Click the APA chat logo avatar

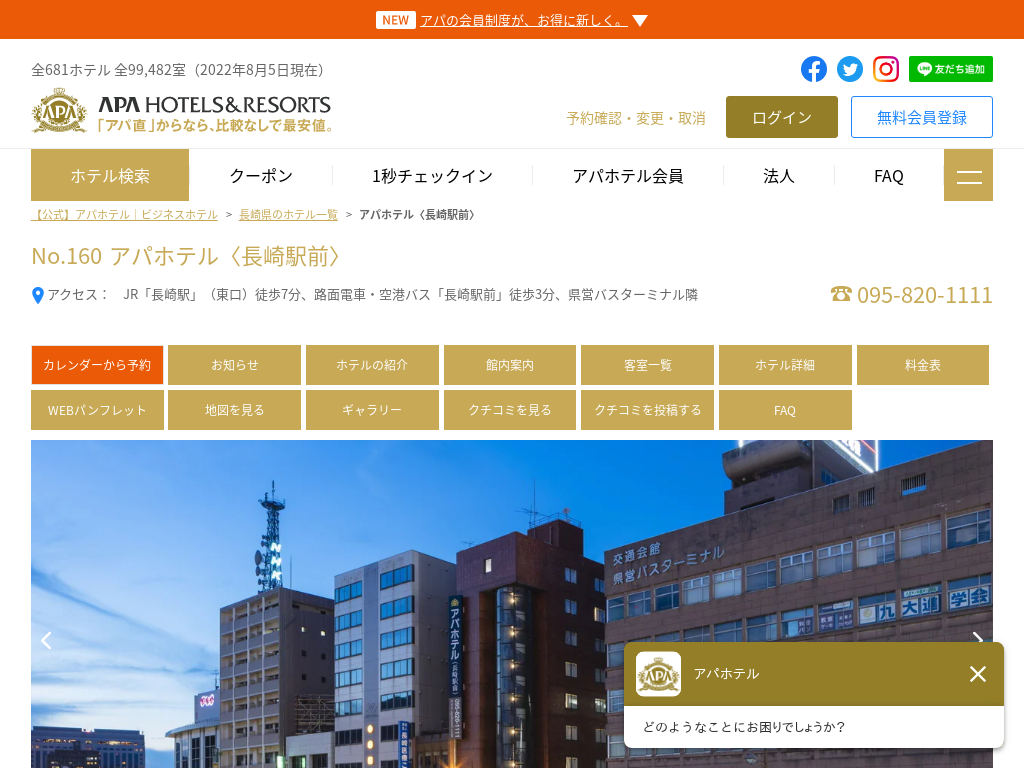coord(658,674)
